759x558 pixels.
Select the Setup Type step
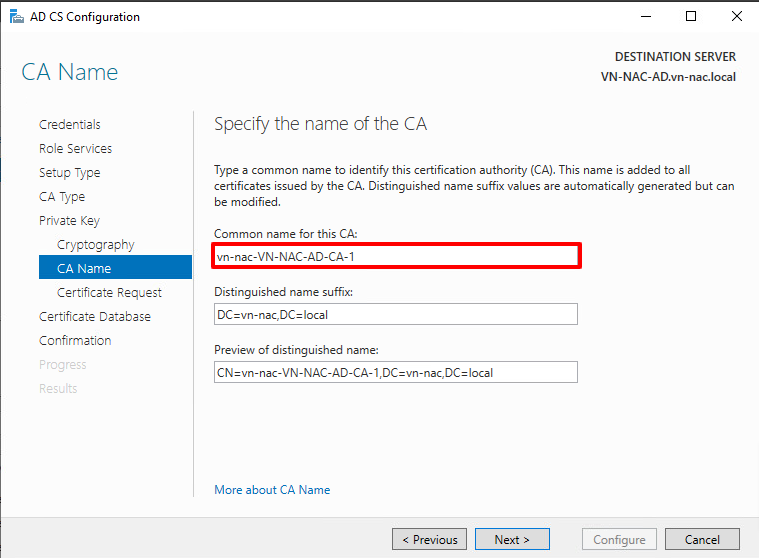(x=70, y=173)
